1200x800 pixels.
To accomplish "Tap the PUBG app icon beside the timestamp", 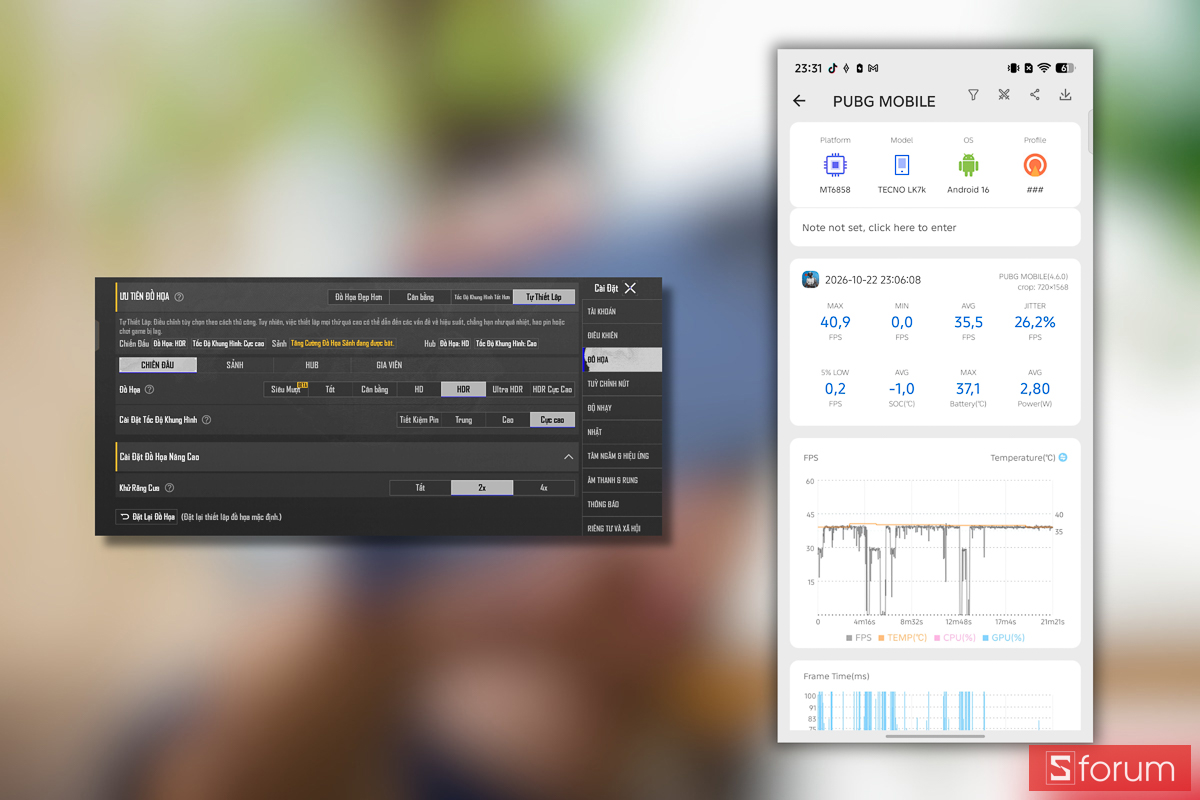I will (x=811, y=280).
